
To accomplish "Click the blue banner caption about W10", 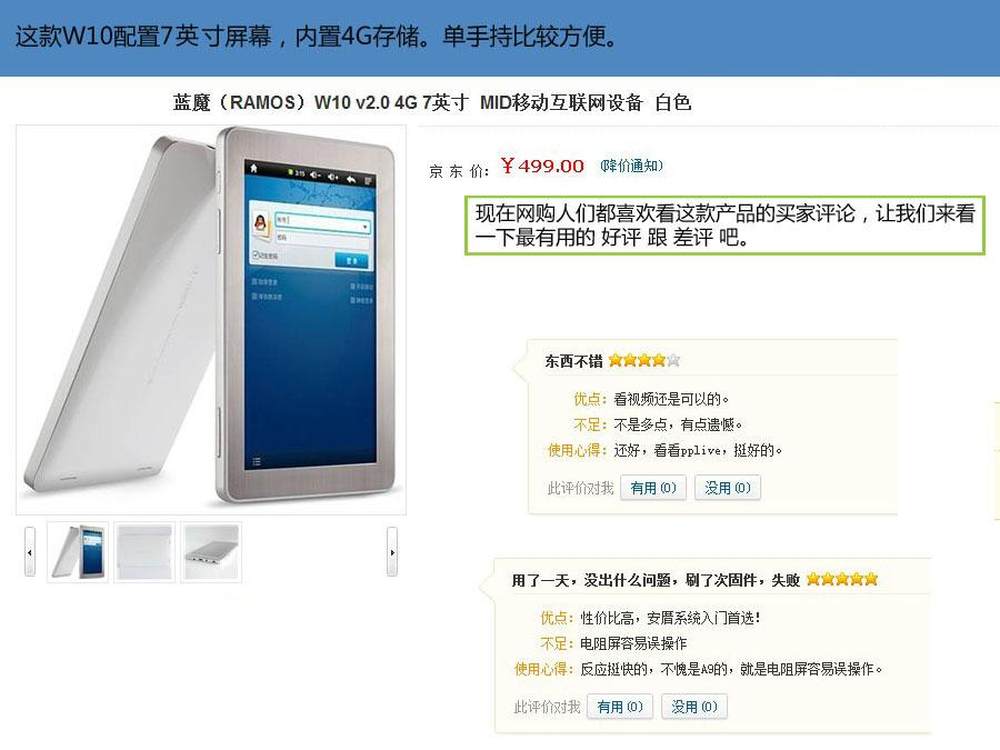I will 317,36.
